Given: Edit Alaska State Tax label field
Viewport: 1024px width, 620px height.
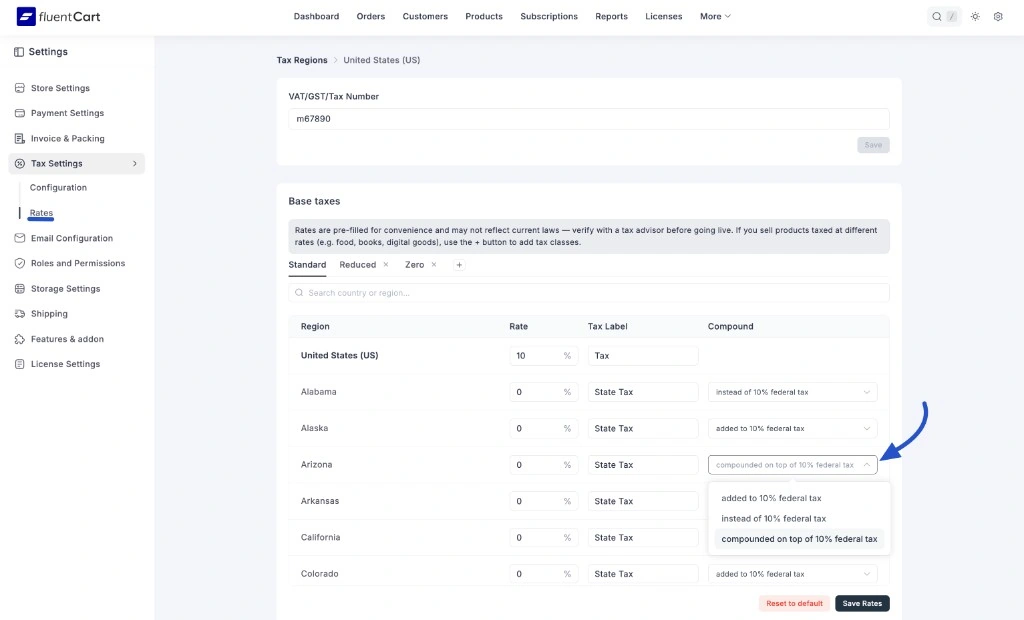Looking at the screenshot, I should pos(643,429).
